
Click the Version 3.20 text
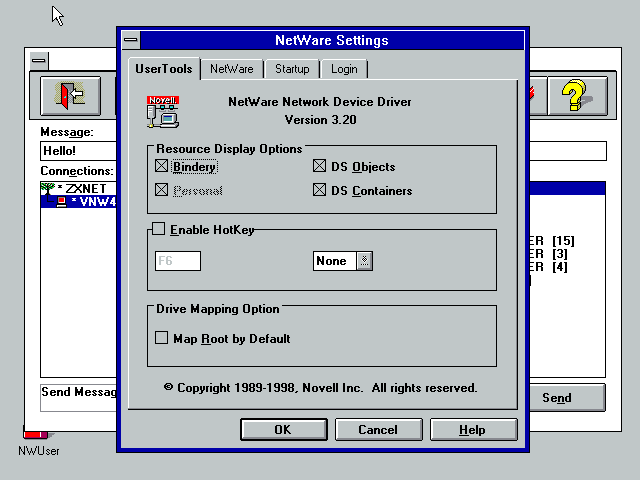click(x=320, y=120)
